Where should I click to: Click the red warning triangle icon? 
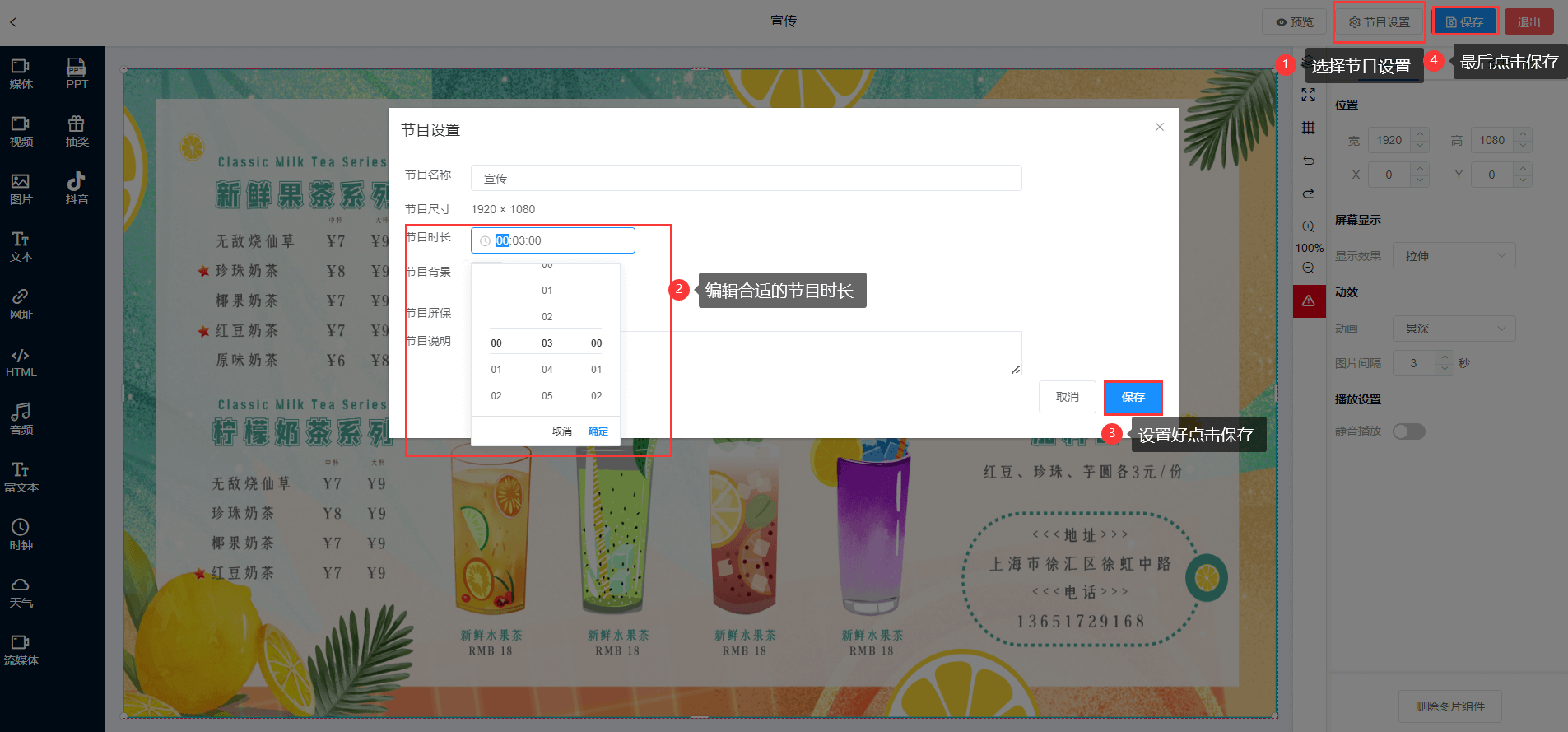pos(1309,301)
